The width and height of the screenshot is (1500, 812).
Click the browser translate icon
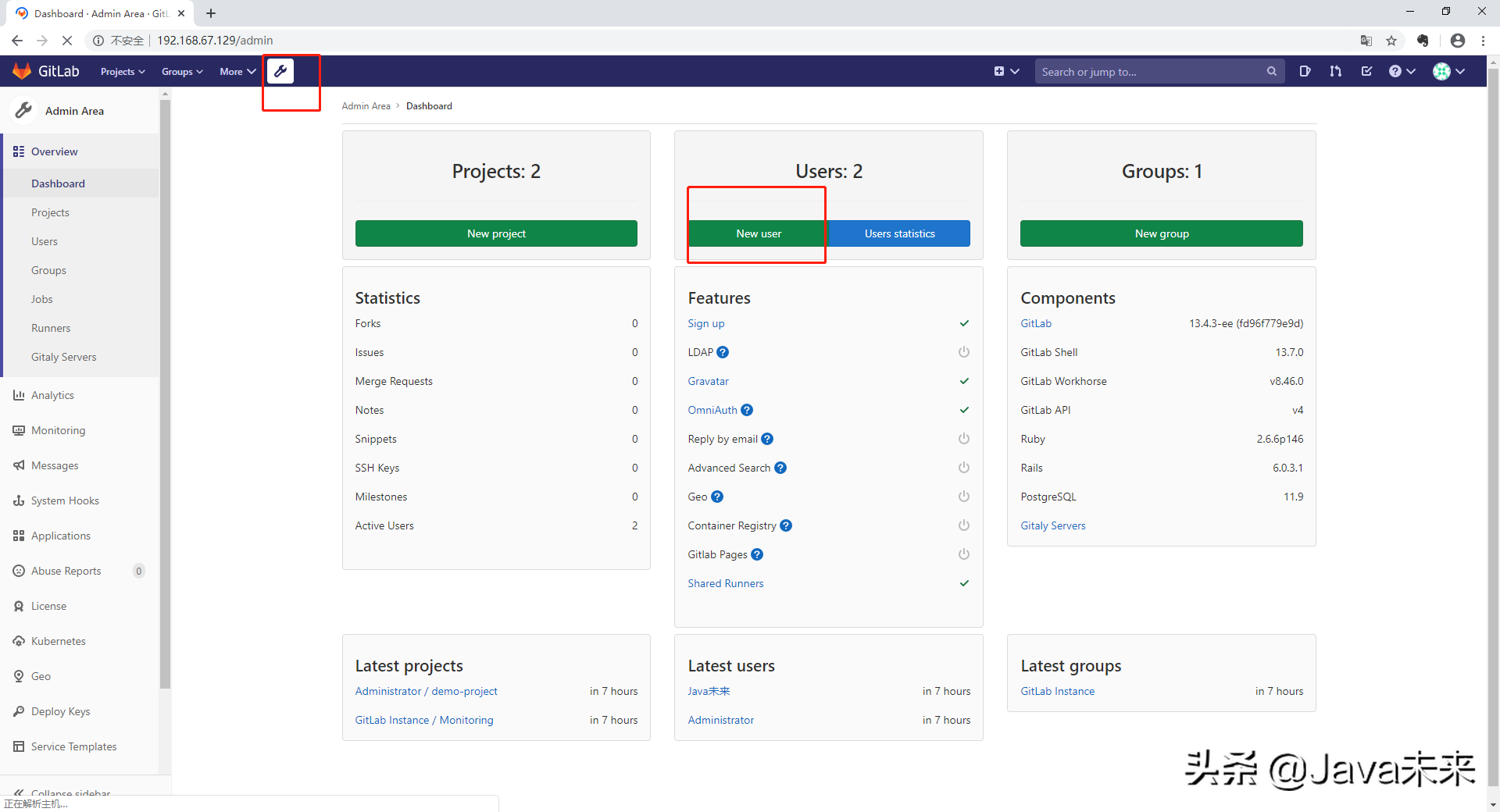(x=1366, y=41)
